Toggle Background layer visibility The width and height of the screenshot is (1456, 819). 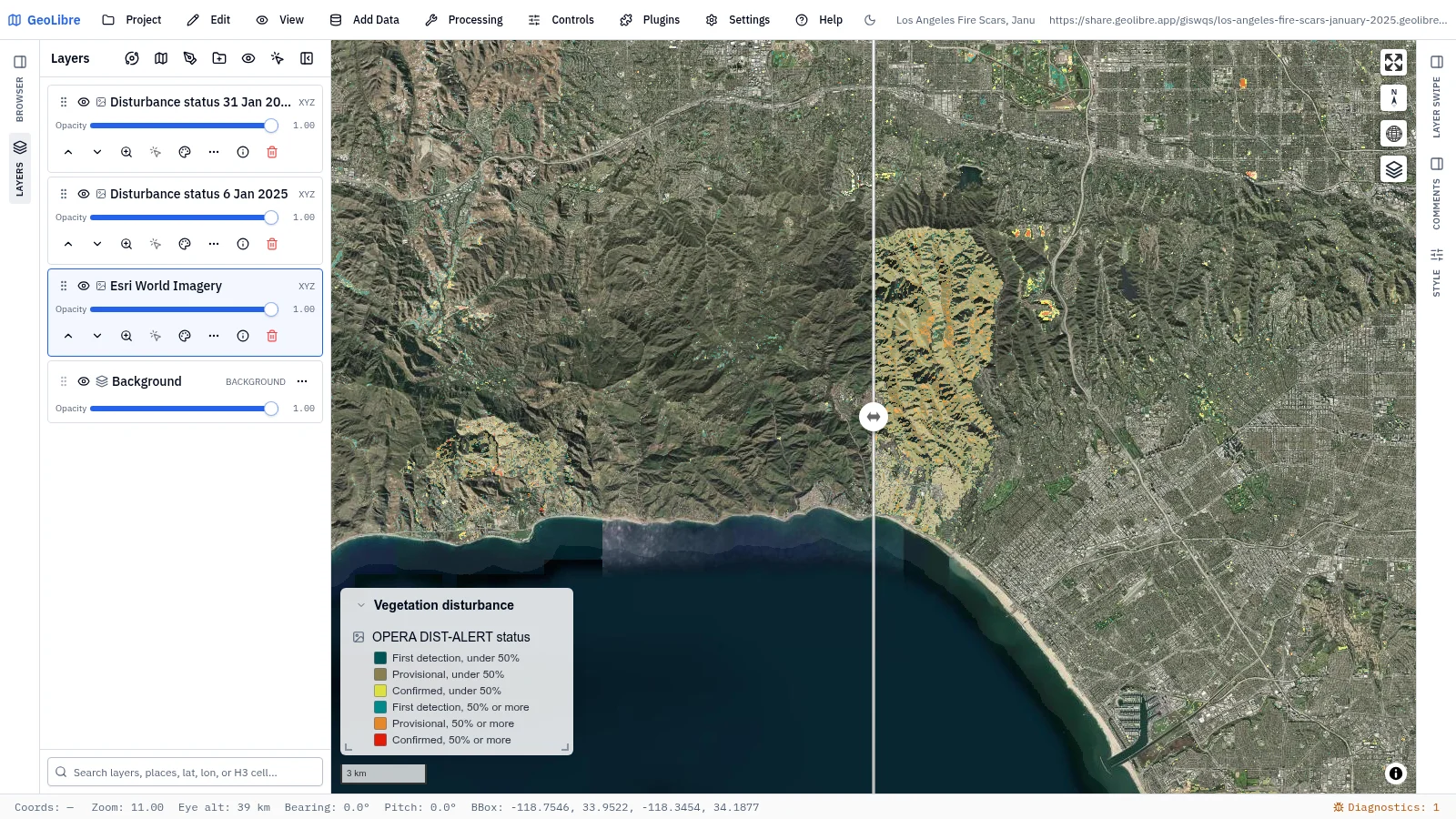pos(84,381)
